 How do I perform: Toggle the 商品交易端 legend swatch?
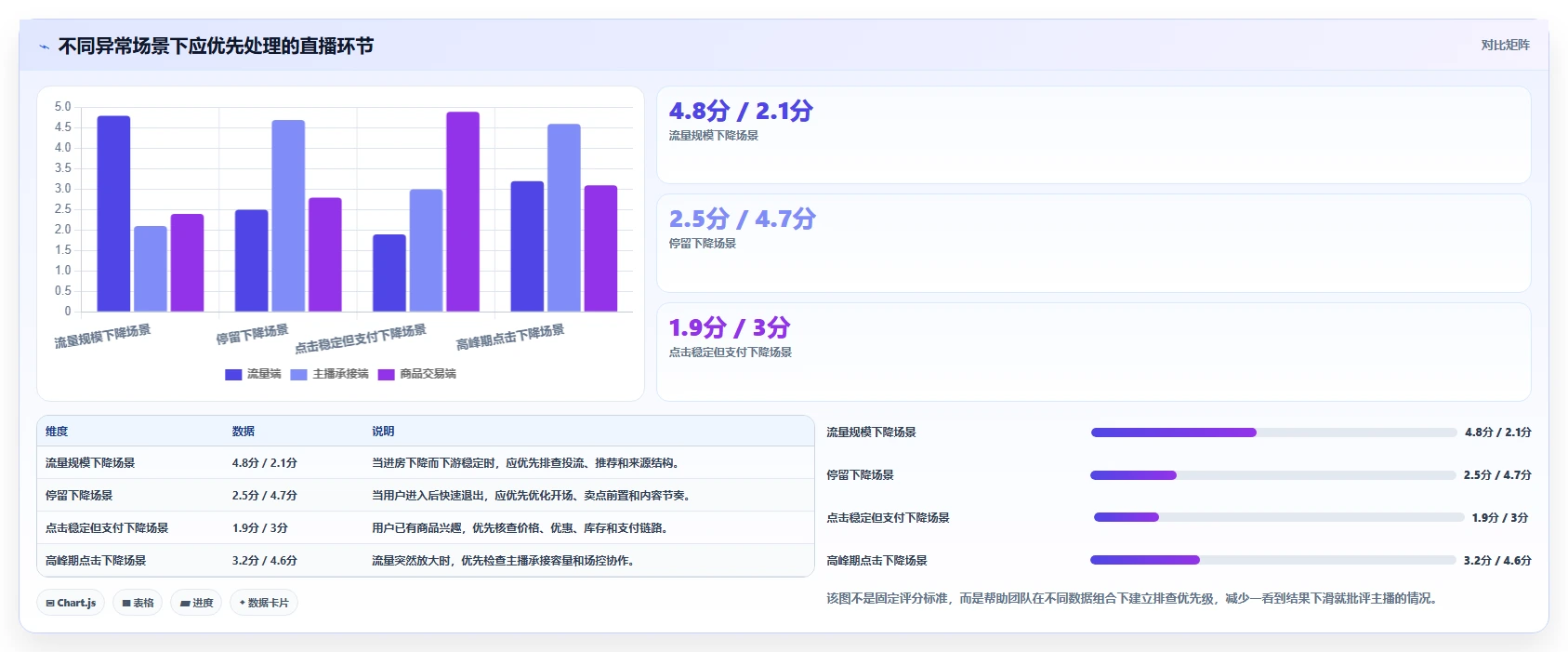point(386,374)
